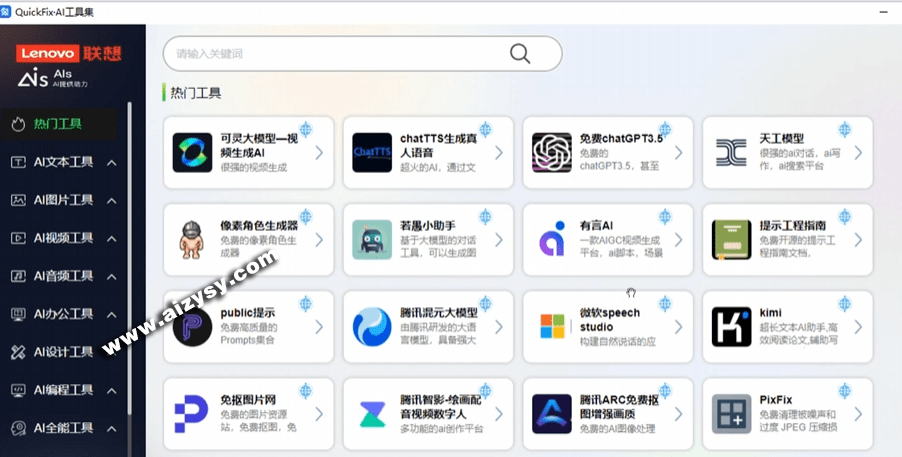Click arrow on 腾讯ARC免费抠图 card

click(678, 413)
